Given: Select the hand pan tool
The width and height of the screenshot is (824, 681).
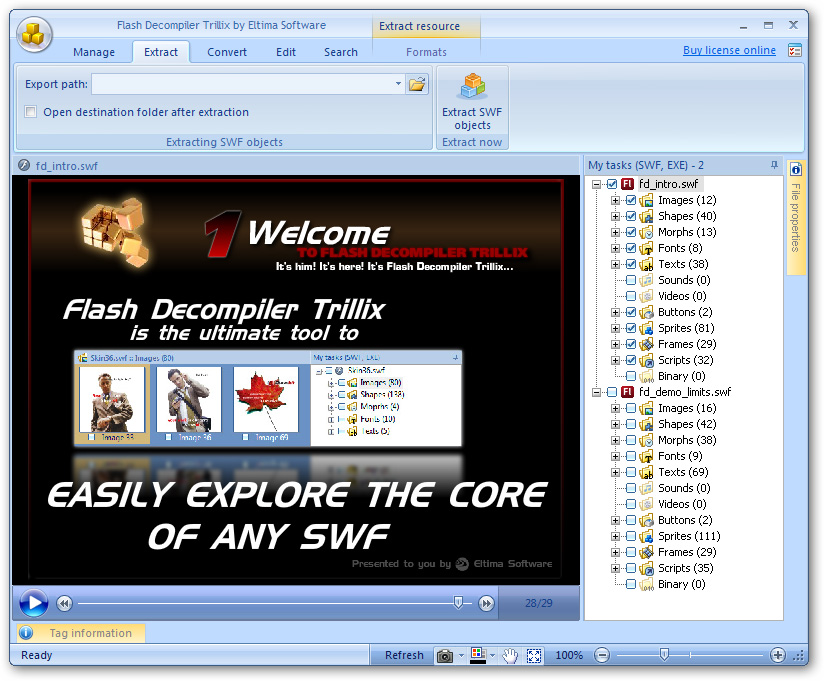Looking at the screenshot, I should pyautogui.click(x=510, y=655).
